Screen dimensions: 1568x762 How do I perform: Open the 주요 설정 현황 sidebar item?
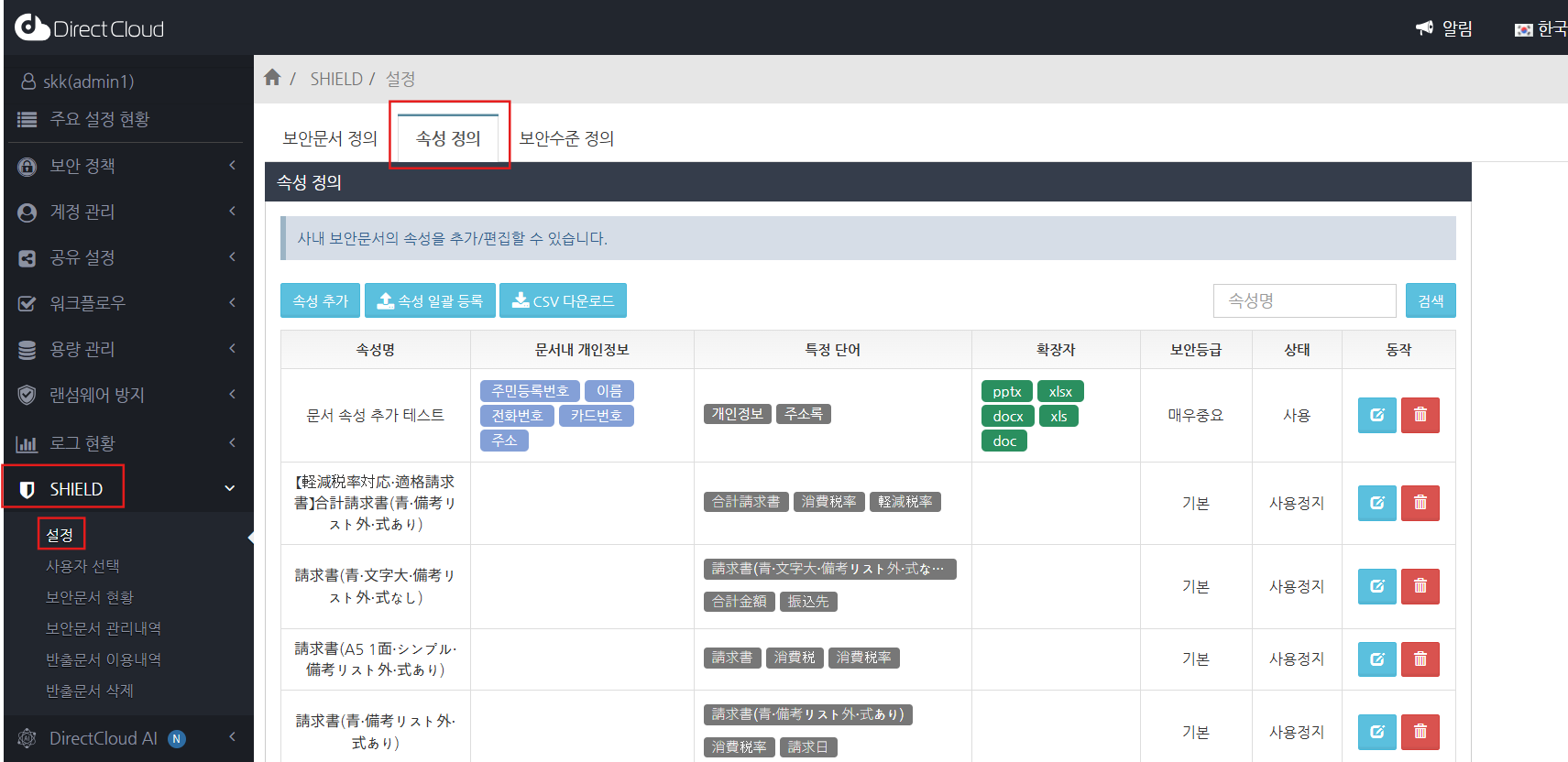tap(99, 119)
